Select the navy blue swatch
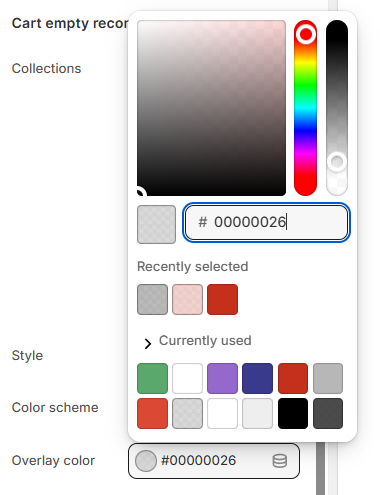Image resolution: width=380 pixels, height=495 pixels. [257, 378]
